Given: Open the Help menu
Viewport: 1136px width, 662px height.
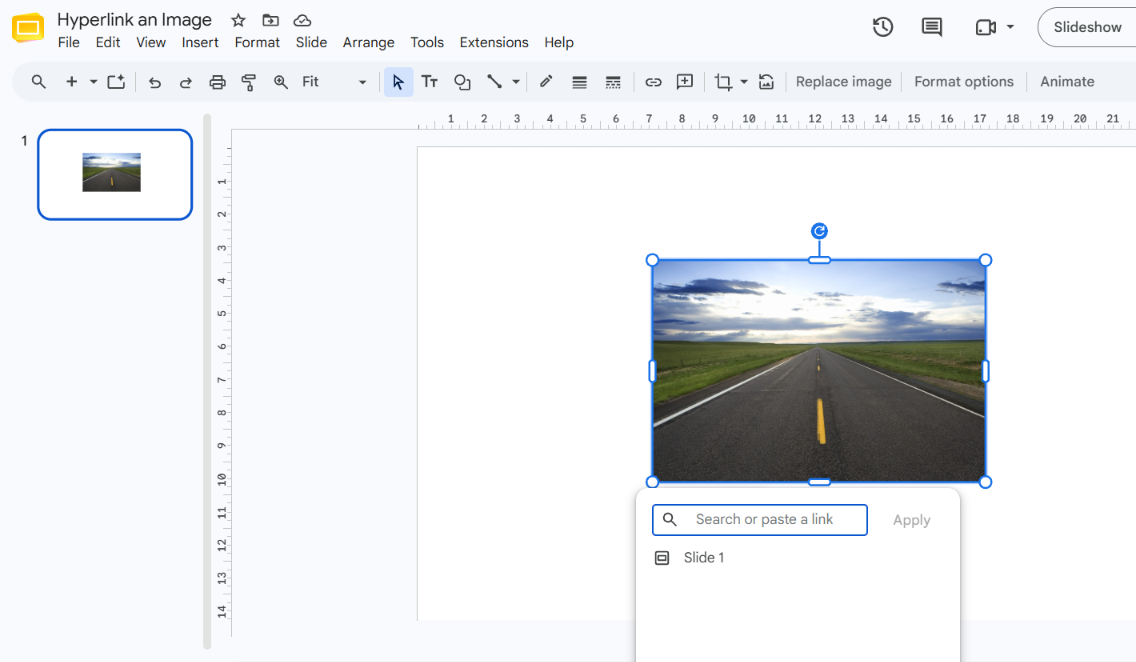Looking at the screenshot, I should pyautogui.click(x=559, y=43).
